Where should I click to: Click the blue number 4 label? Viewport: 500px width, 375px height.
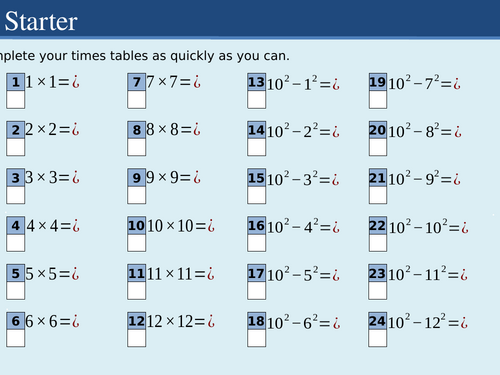point(16,226)
